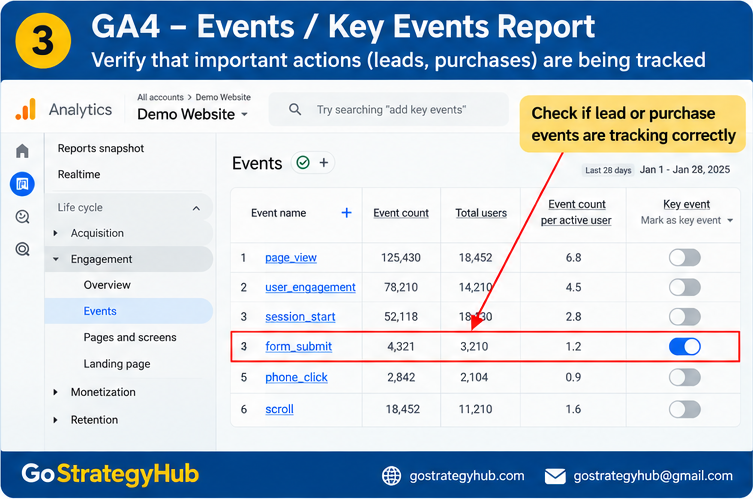Click the gostrategyhub.com website text
The width and height of the screenshot is (753, 499).
pyautogui.click(x=467, y=476)
